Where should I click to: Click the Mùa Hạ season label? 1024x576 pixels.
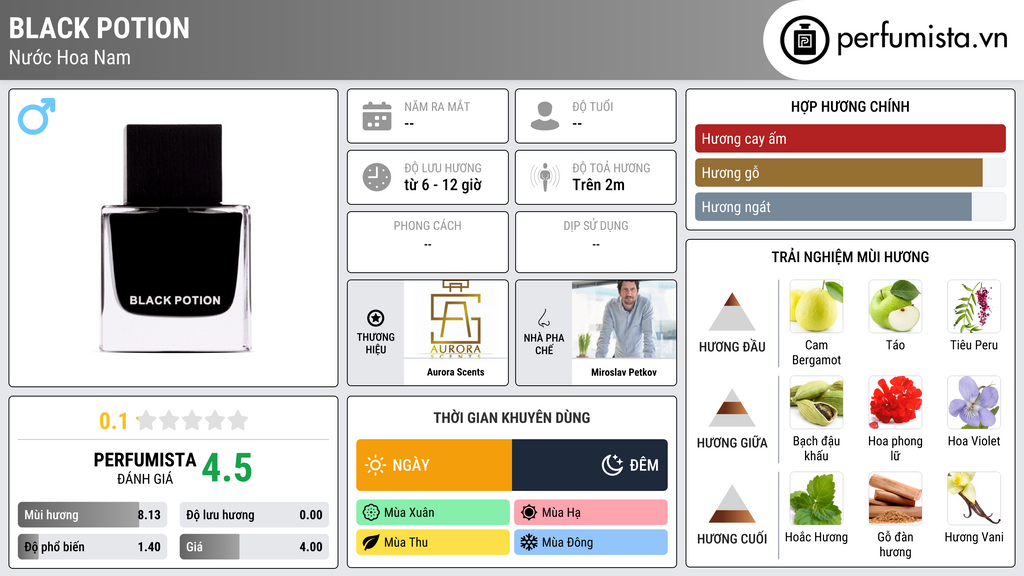[591, 513]
